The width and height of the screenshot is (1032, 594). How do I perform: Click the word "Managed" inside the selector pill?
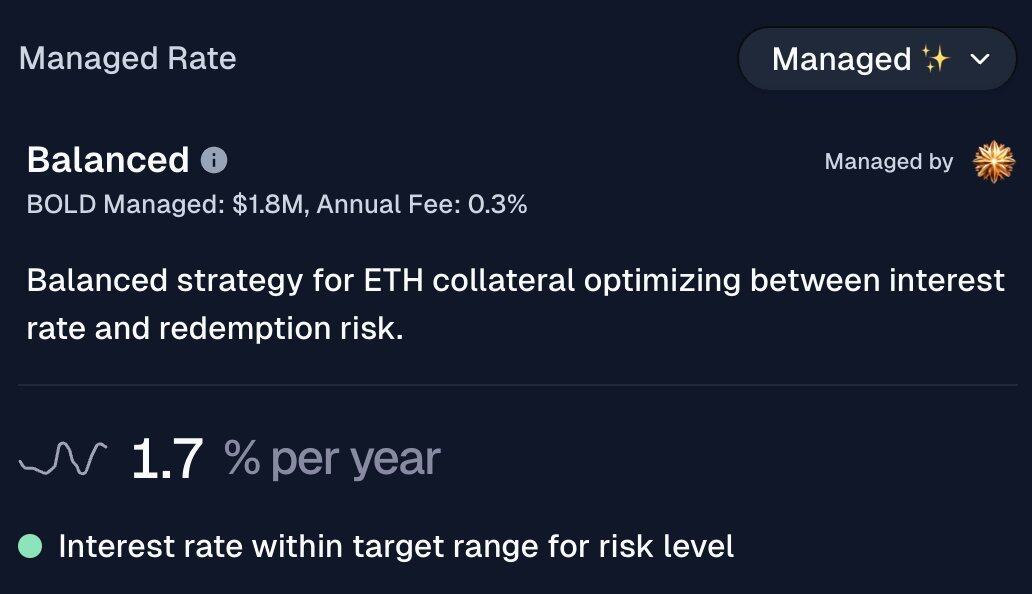tap(841, 59)
